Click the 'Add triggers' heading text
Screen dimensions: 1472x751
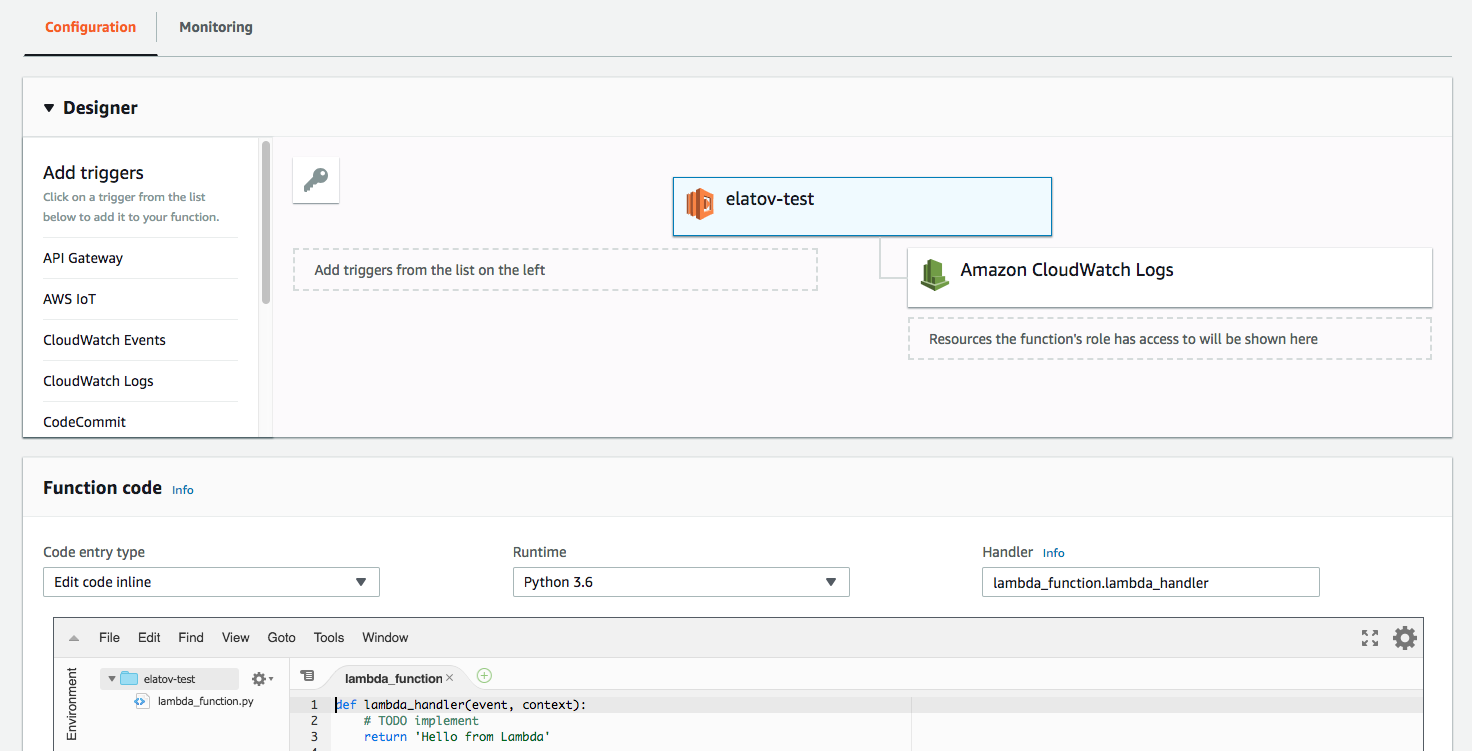coord(93,173)
